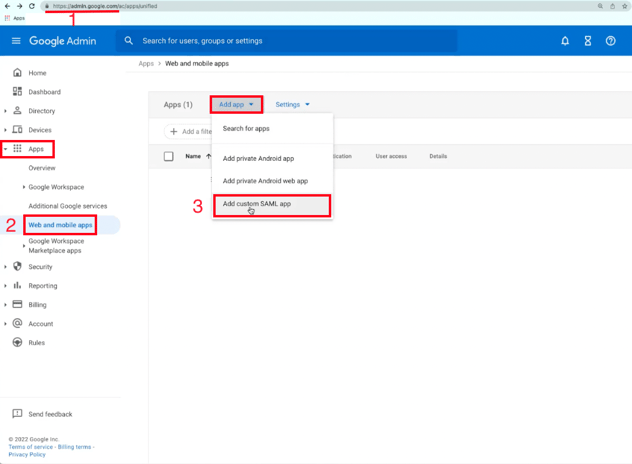Open the tasks hourglass icon
The height and width of the screenshot is (464, 632).
[x=588, y=41]
